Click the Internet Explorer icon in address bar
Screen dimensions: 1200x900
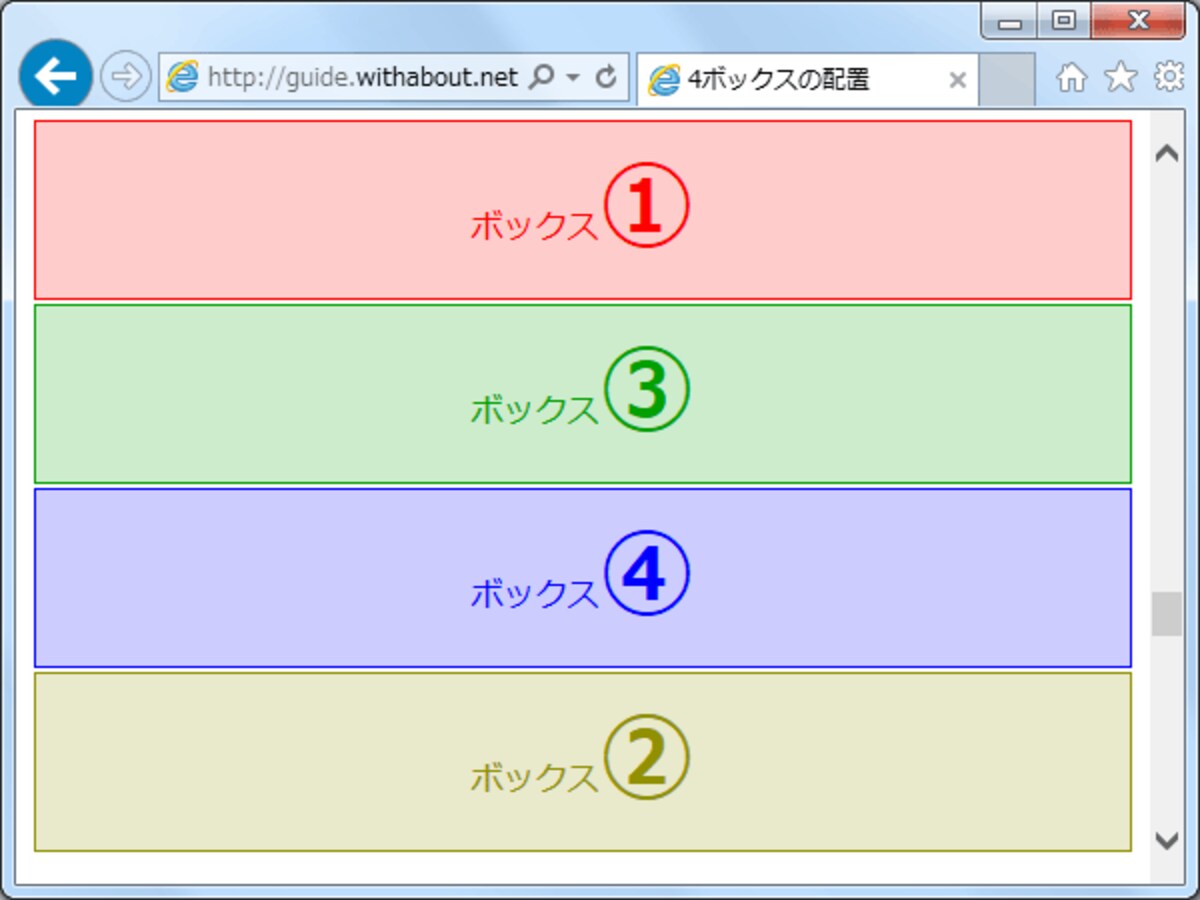point(182,78)
